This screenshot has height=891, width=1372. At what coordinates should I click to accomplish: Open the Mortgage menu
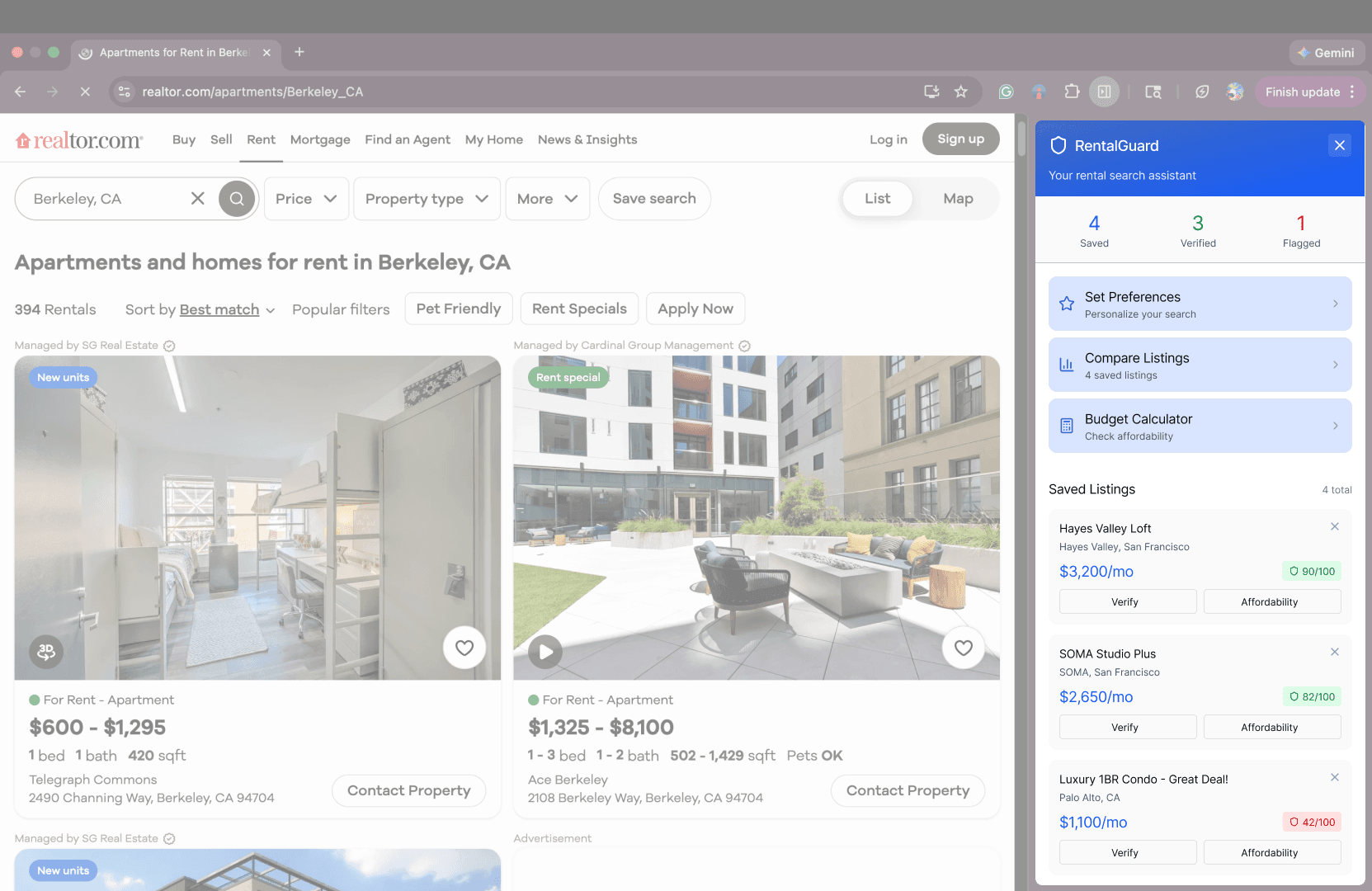click(320, 139)
